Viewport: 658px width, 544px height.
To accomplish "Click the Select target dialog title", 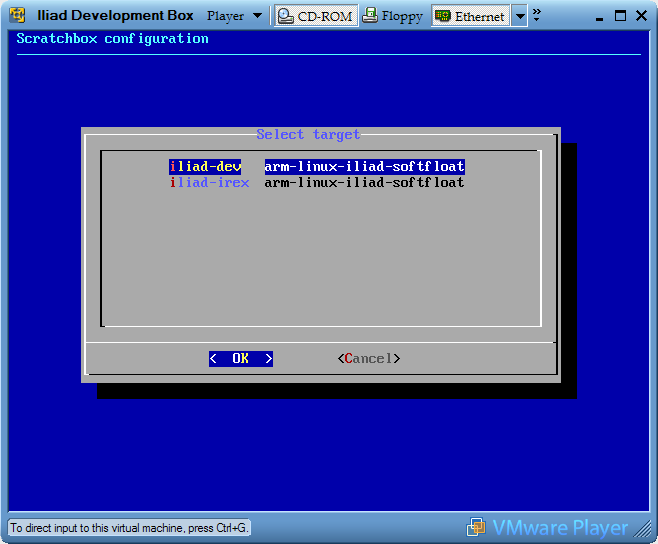I will click(x=308, y=134).
